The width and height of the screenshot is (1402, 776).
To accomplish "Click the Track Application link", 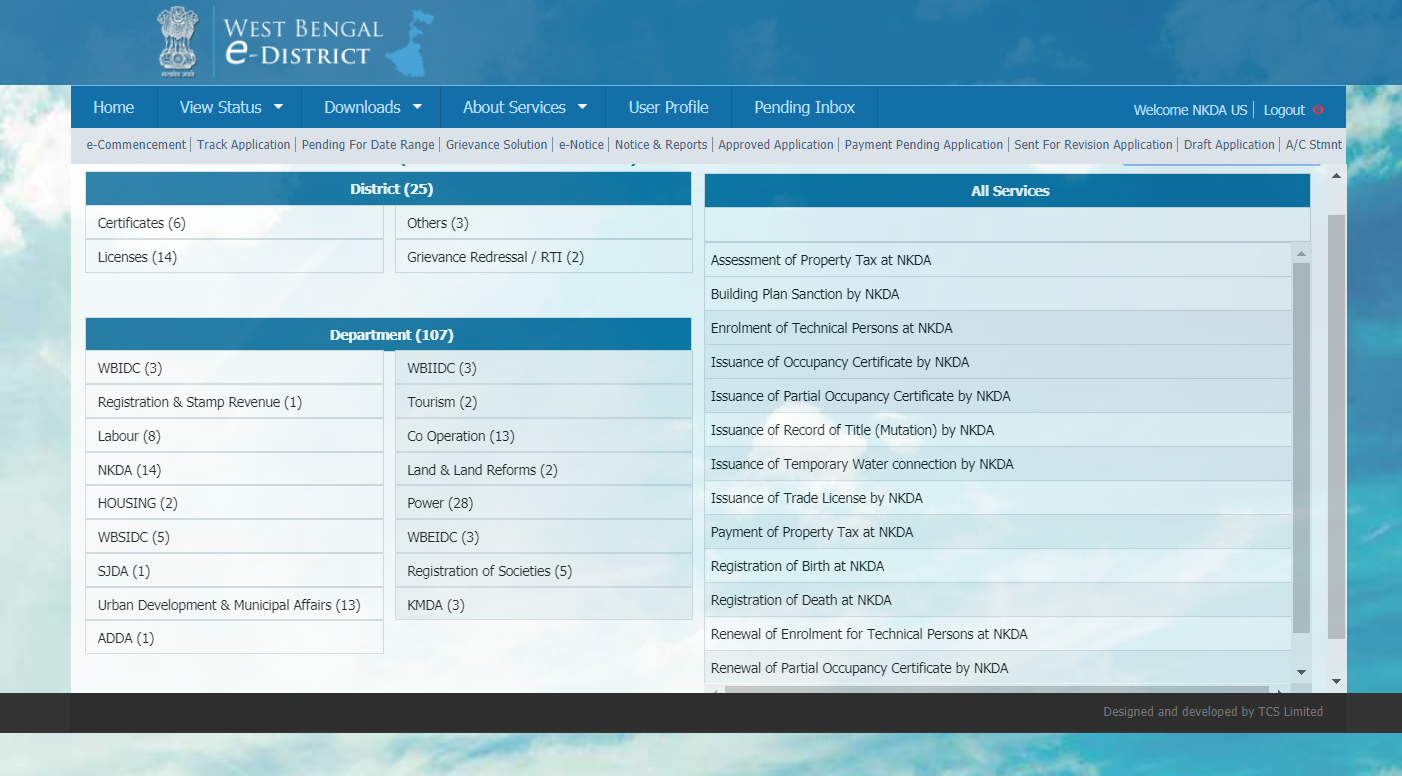I will 243,145.
